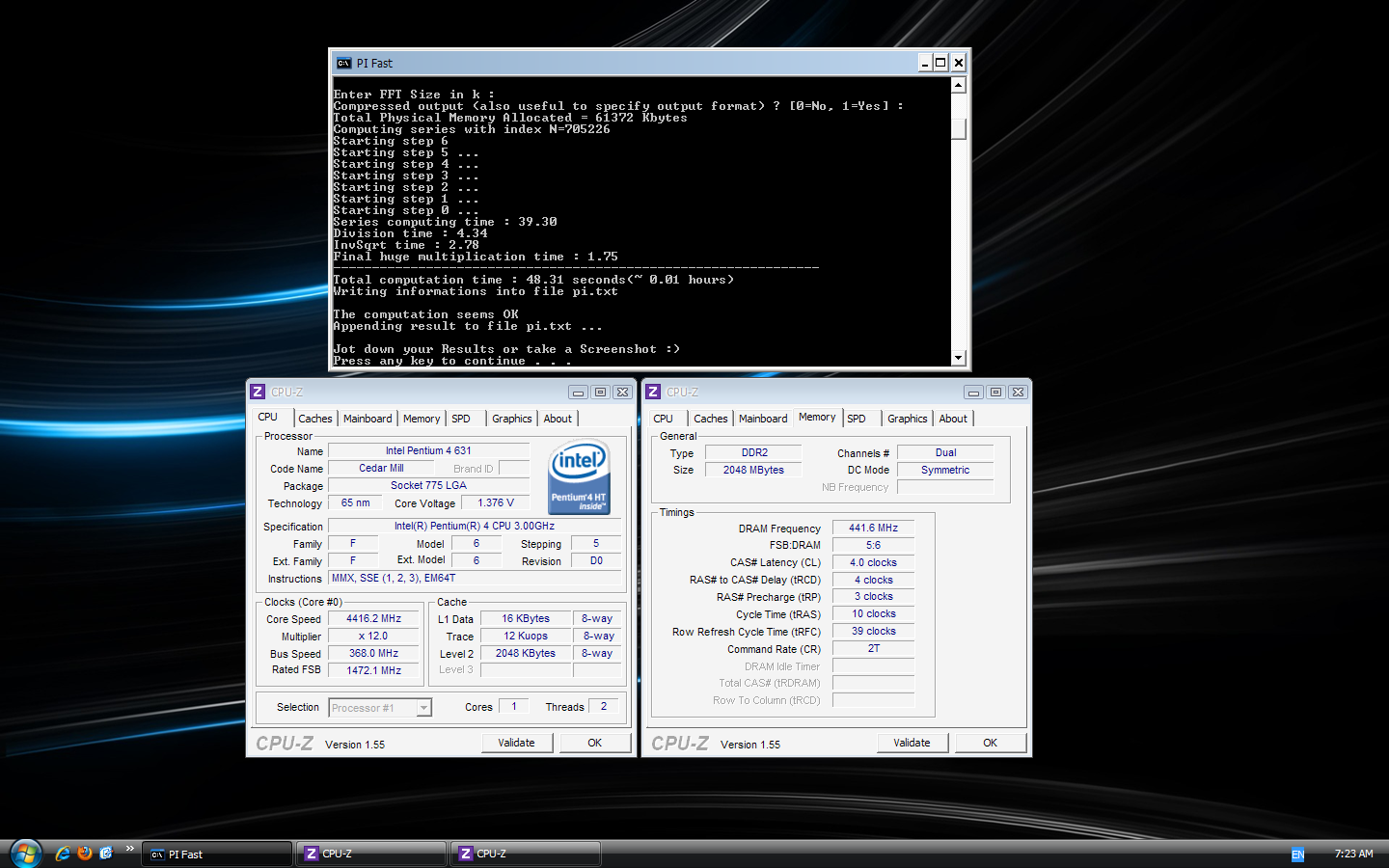Click the Windows Start orb
Viewport: 1389px width, 868px height.
click(25, 854)
